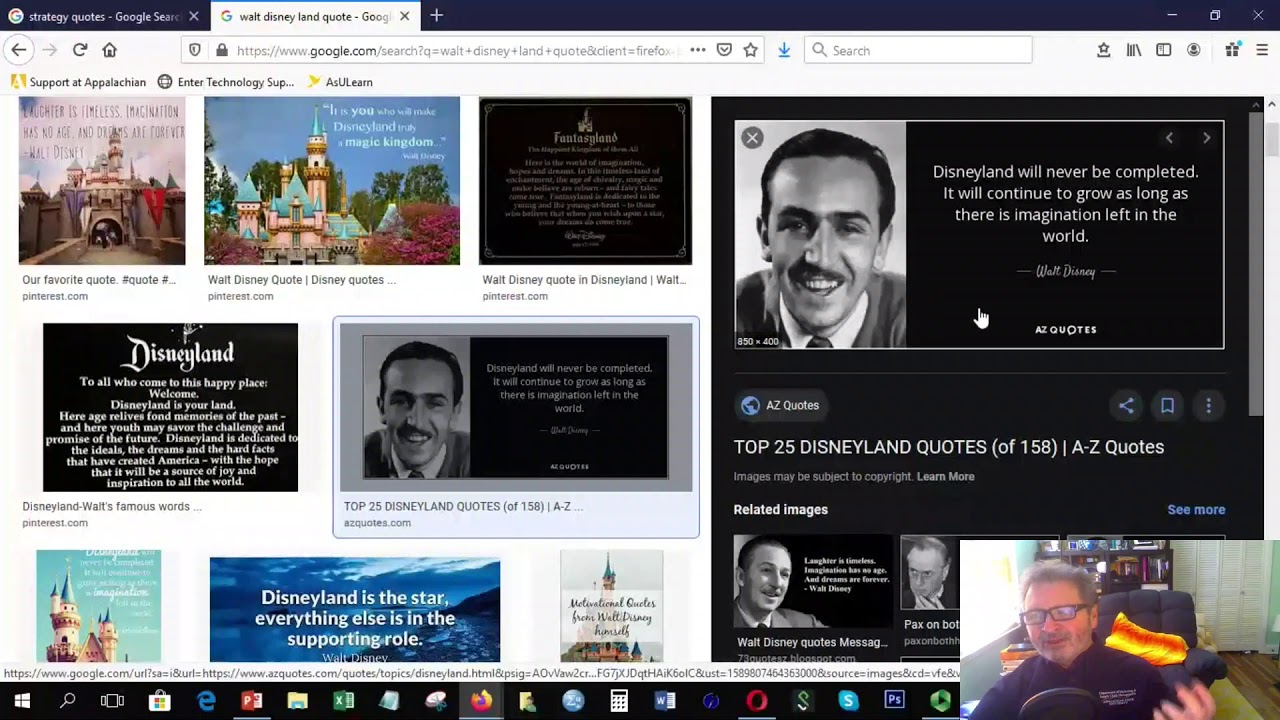Select the Fantasyland quote thumbnail
This screenshot has height=720, width=1280.
coord(585,181)
